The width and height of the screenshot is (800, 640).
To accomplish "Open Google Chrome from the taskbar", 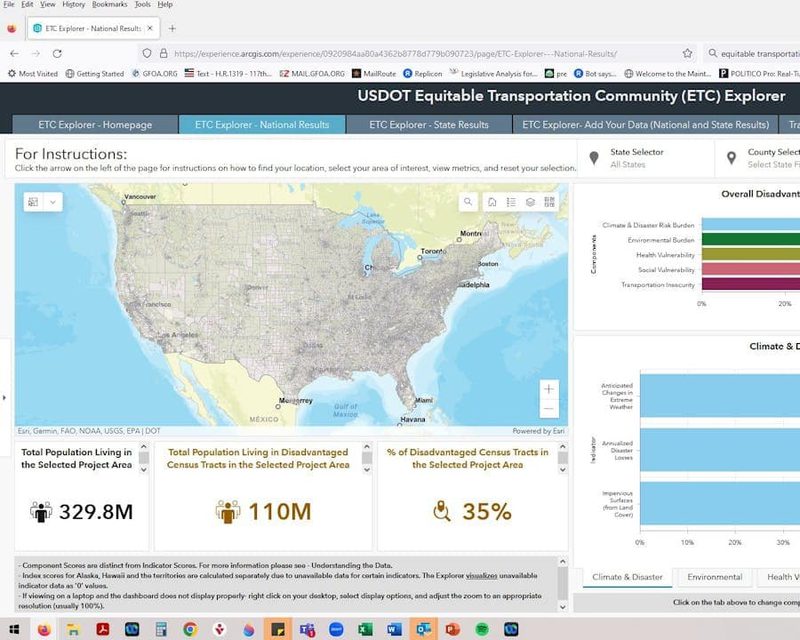I will click(x=190, y=629).
